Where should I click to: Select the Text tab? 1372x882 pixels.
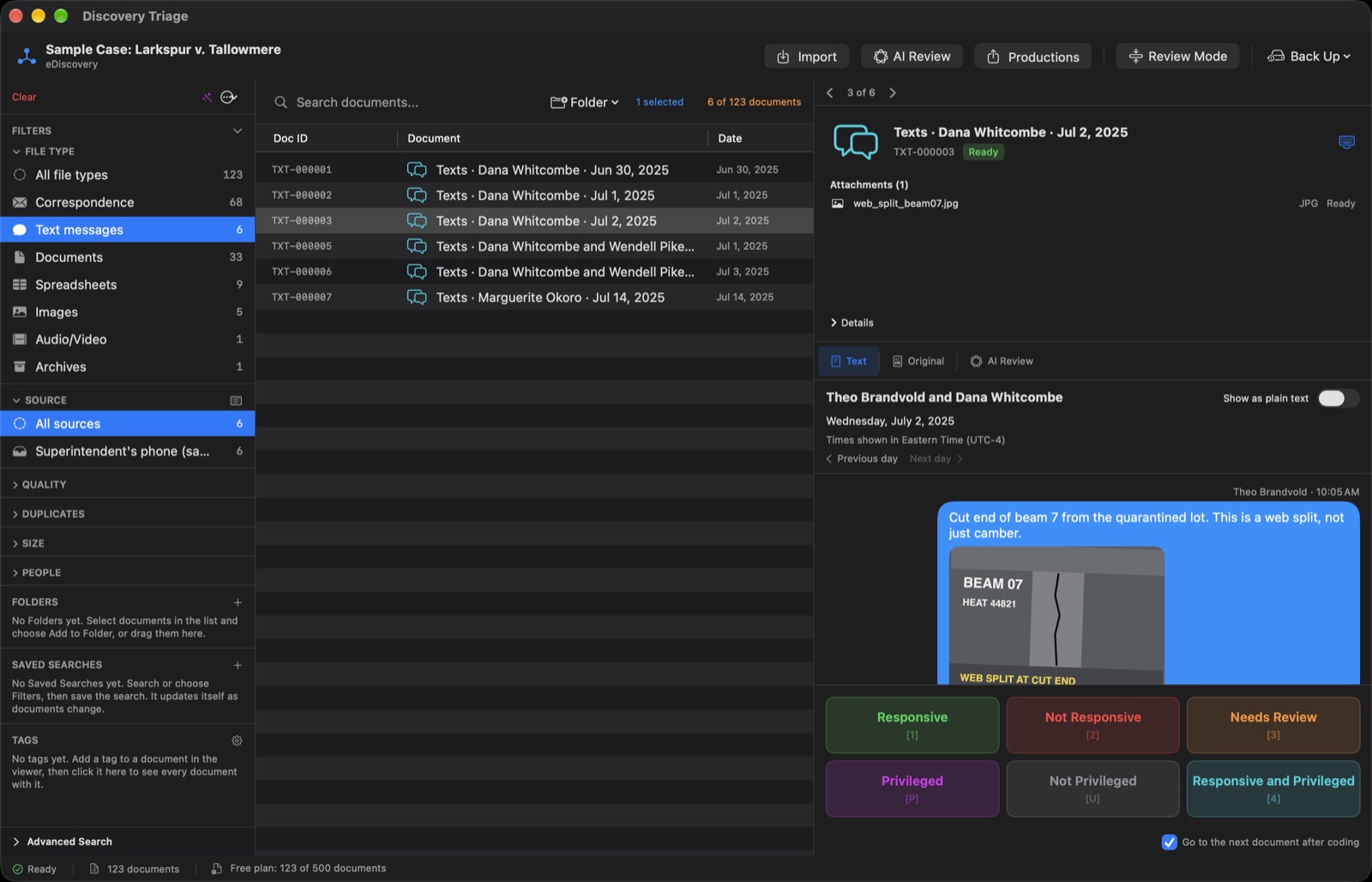point(849,361)
